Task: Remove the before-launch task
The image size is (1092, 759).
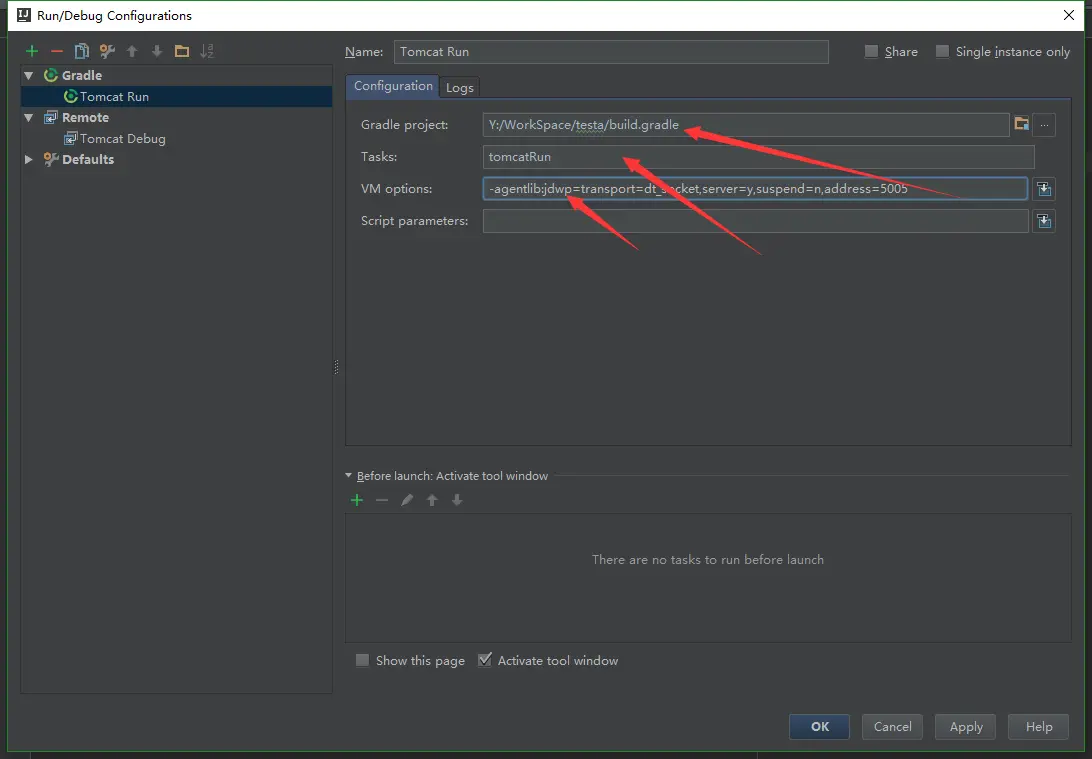Action: click(x=382, y=500)
